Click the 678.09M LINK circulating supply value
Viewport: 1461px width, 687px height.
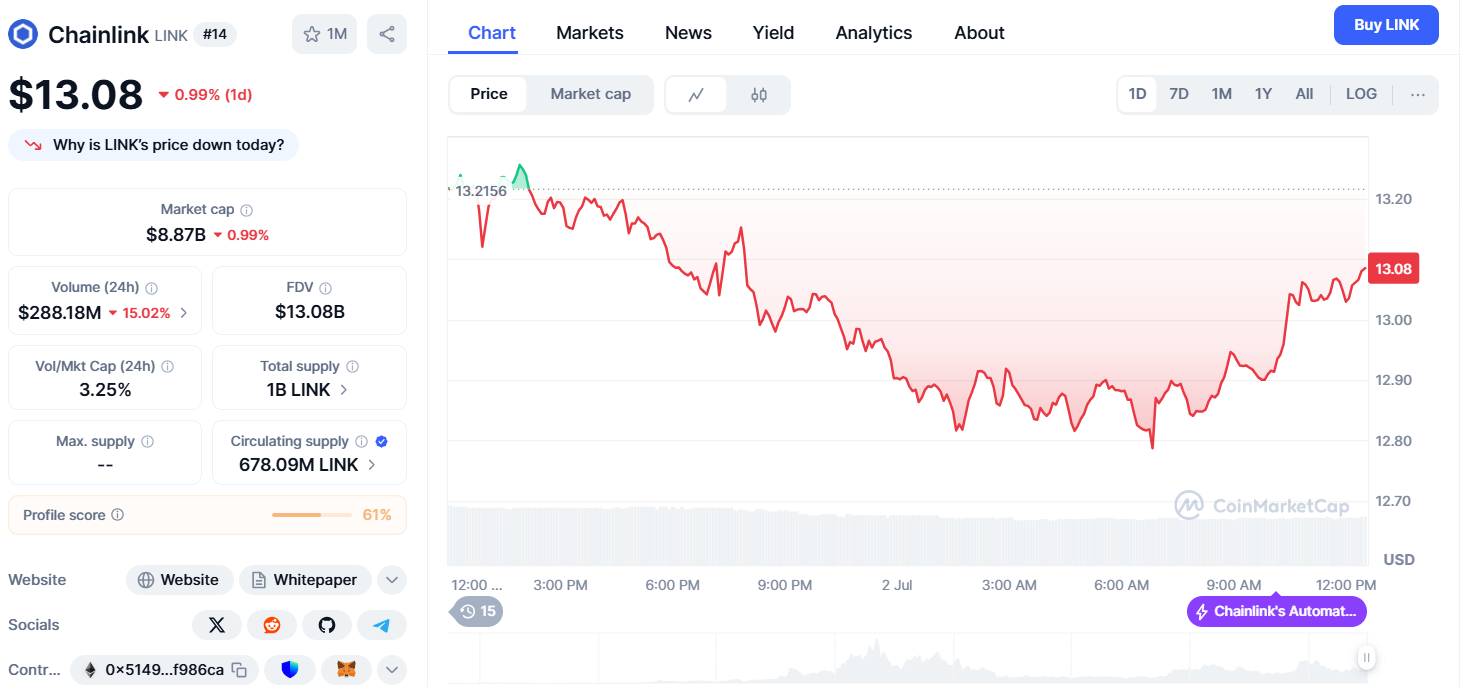(x=299, y=465)
